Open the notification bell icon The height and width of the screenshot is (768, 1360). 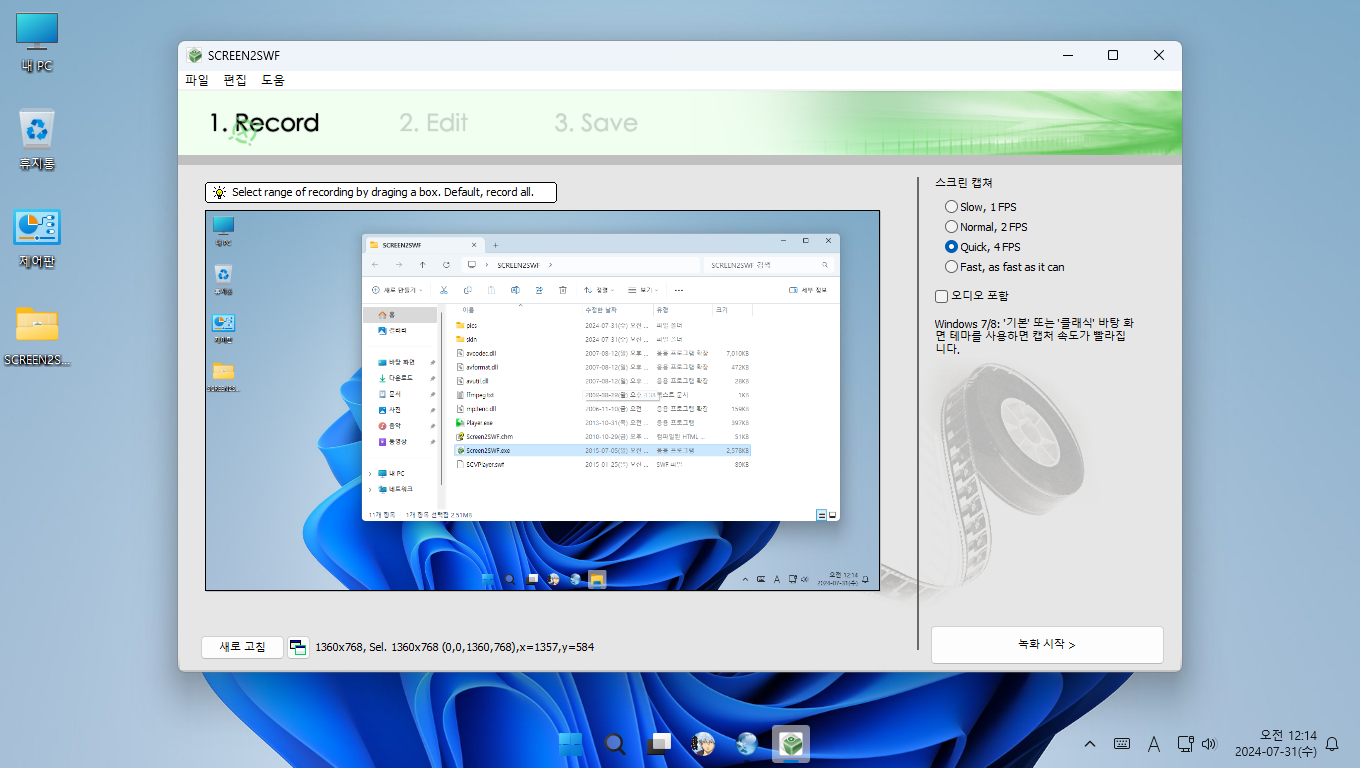point(1332,744)
